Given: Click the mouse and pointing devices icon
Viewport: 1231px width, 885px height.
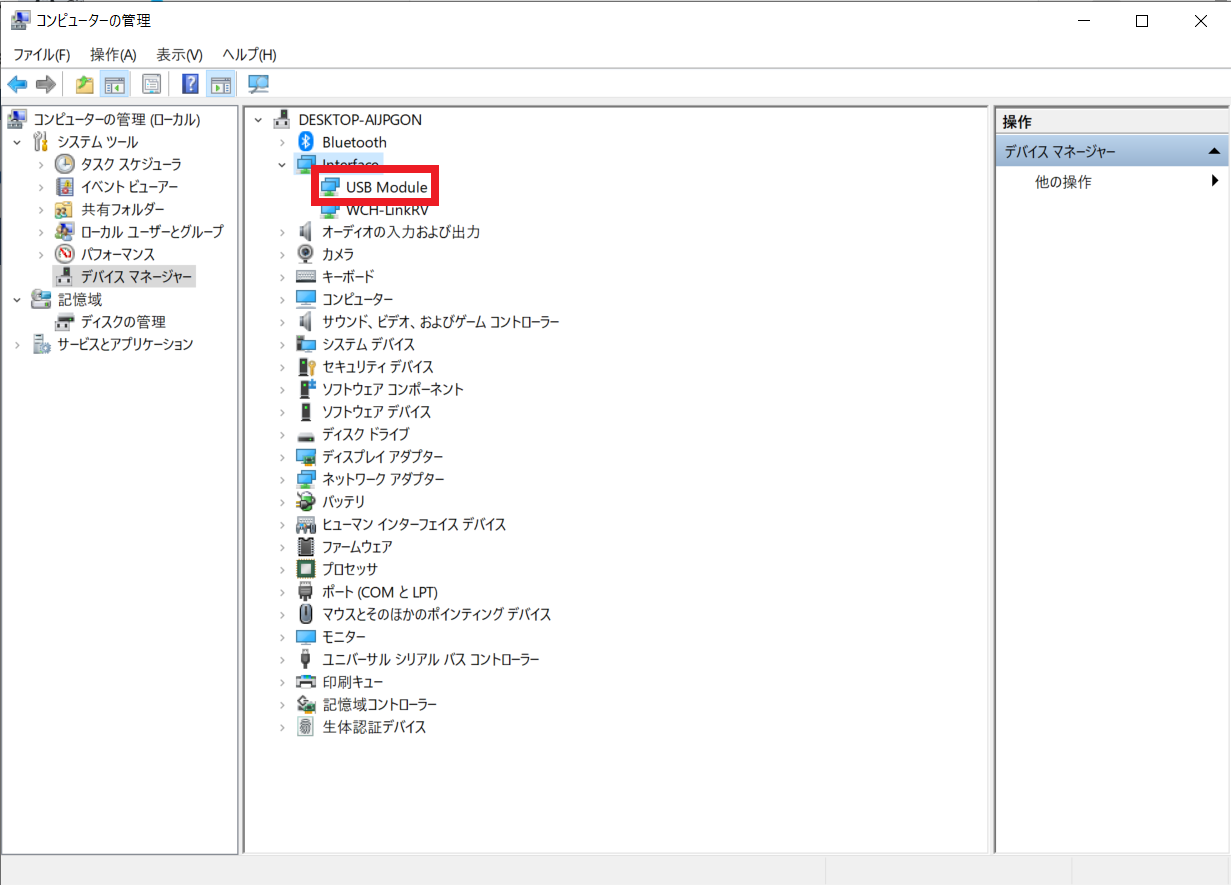Looking at the screenshot, I should 307,614.
